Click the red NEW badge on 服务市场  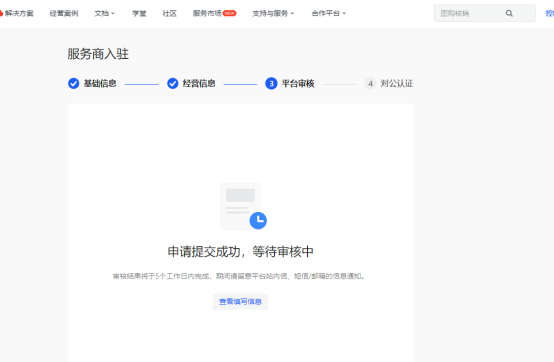[x=230, y=13]
